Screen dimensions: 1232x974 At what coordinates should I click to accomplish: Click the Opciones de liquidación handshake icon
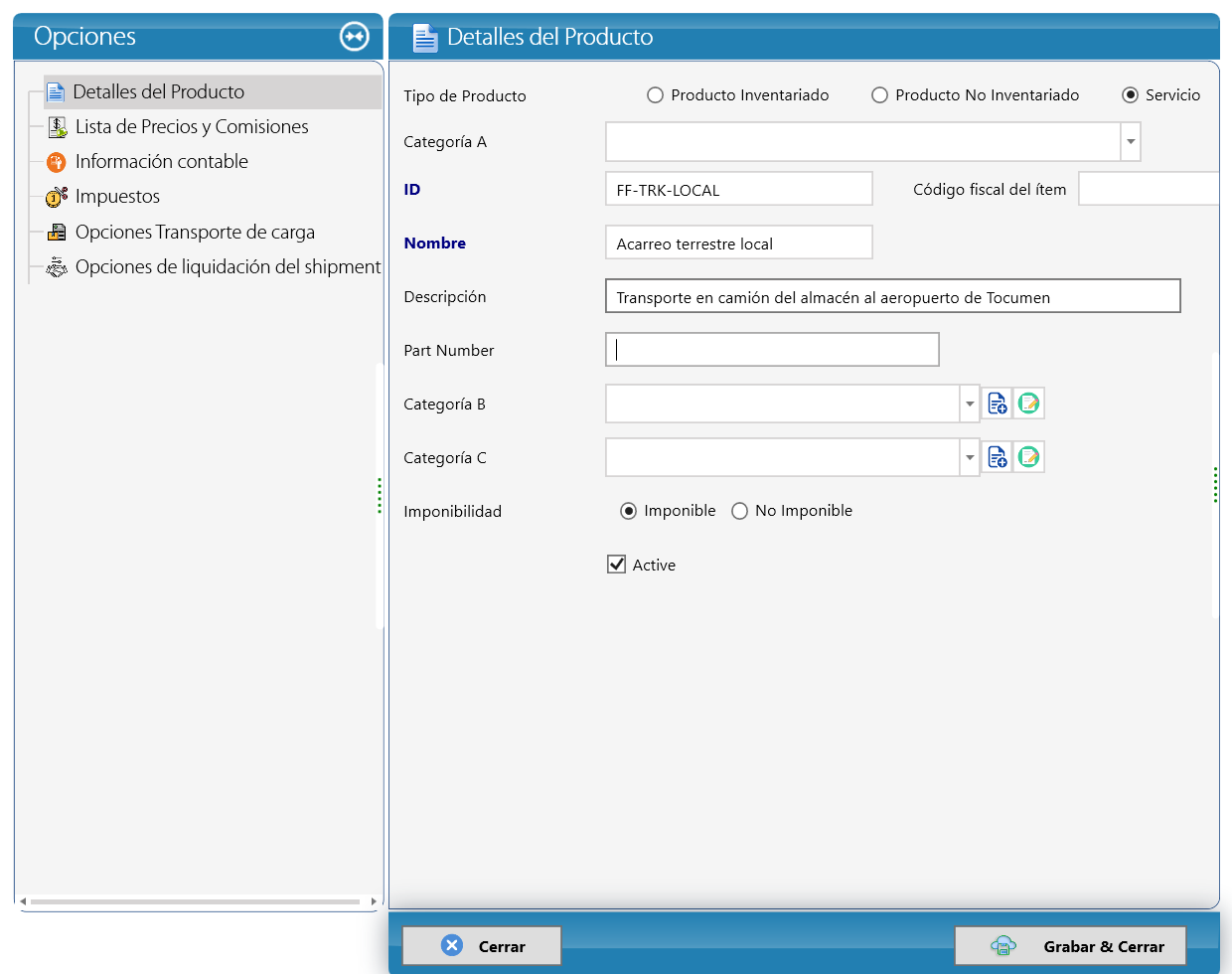click(57, 267)
